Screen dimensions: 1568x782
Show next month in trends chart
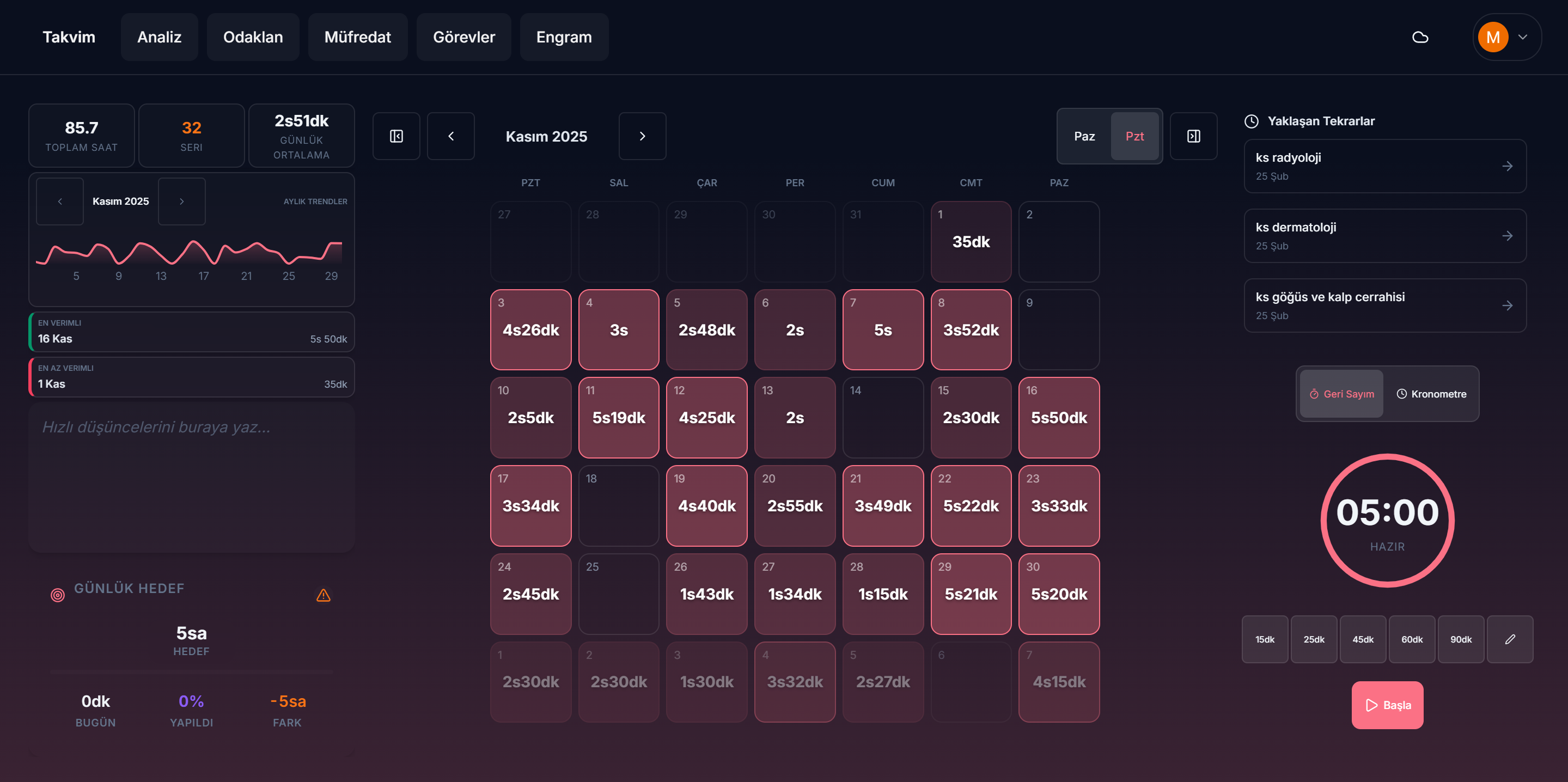pos(181,201)
